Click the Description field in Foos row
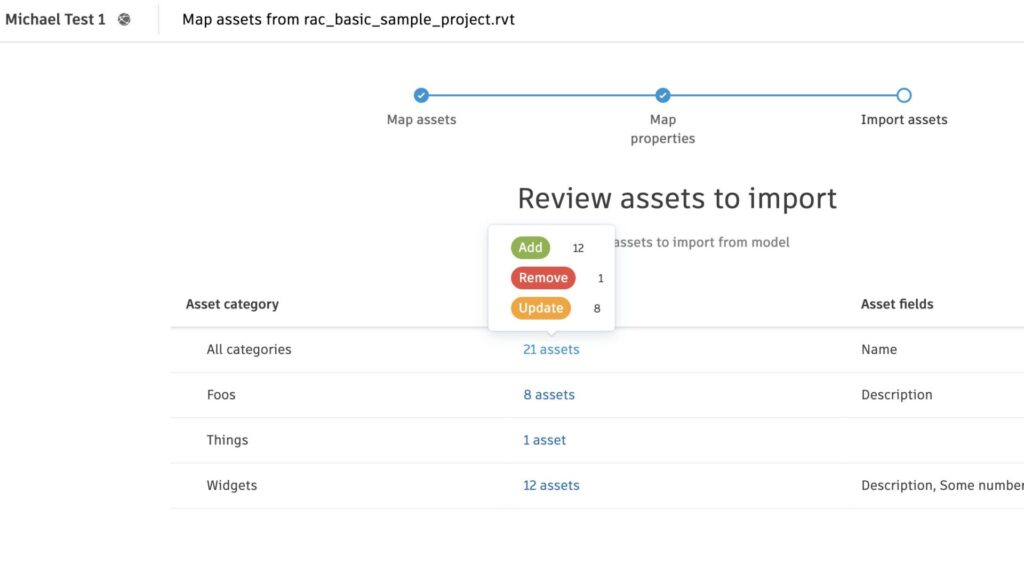The image size is (1024, 572). click(897, 394)
